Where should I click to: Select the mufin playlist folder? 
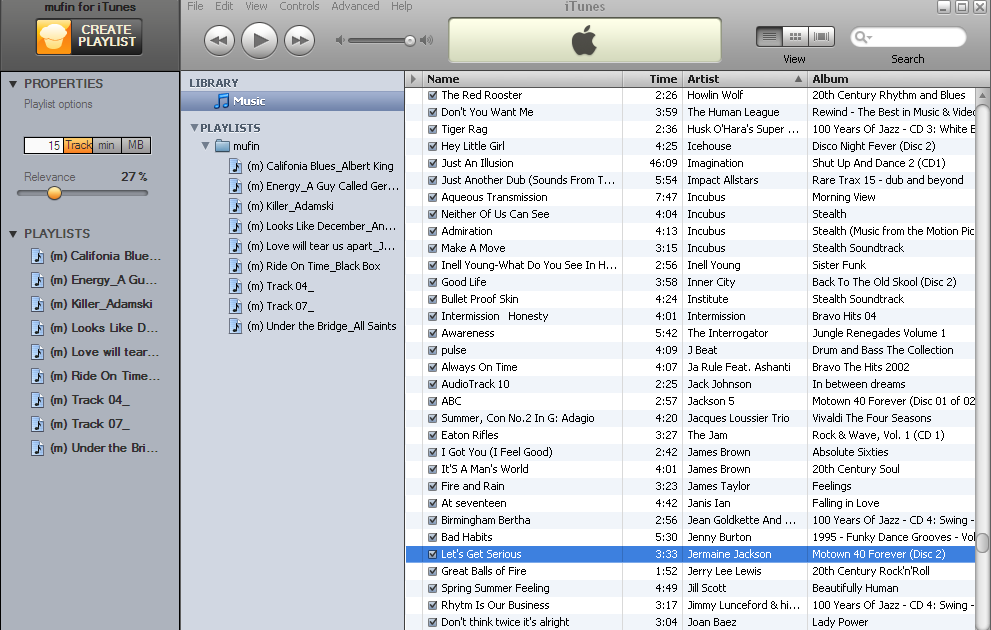237,146
